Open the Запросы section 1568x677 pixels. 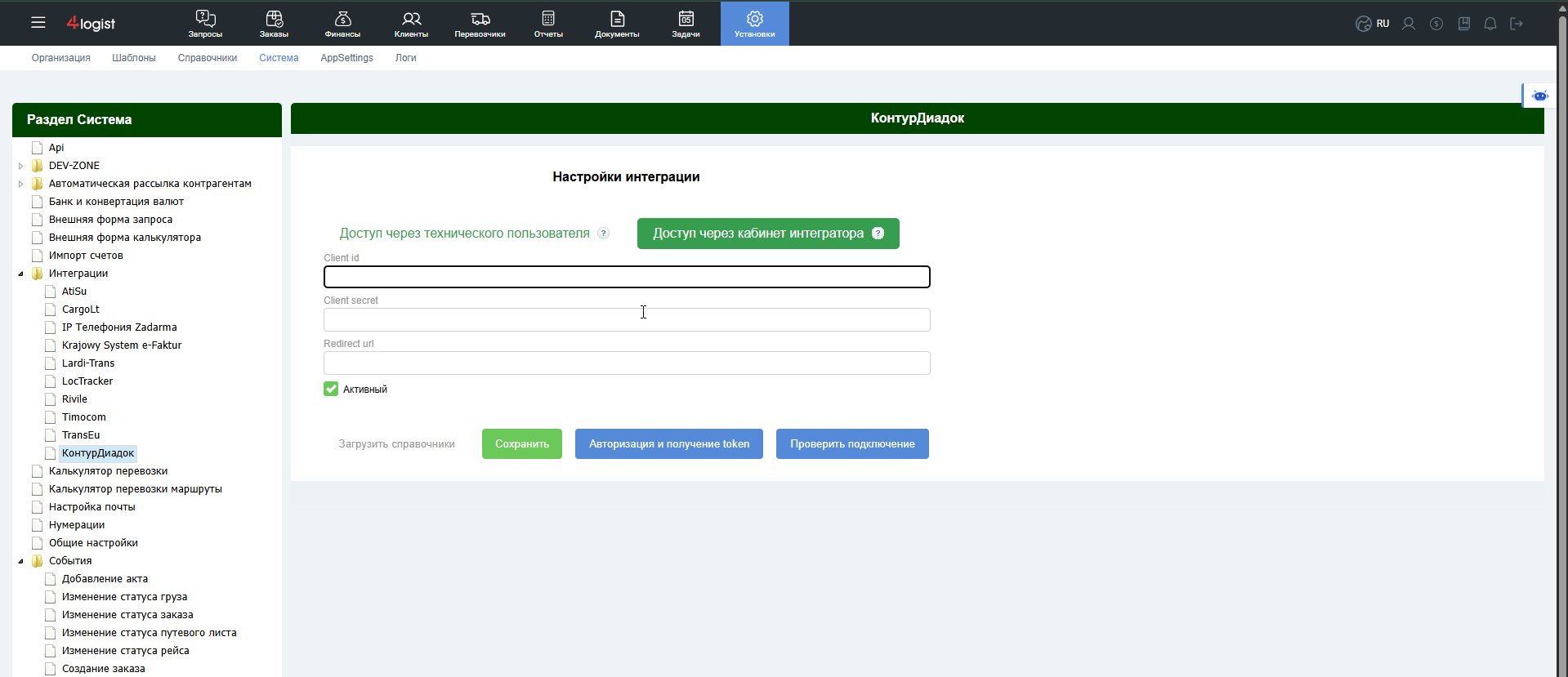click(205, 24)
